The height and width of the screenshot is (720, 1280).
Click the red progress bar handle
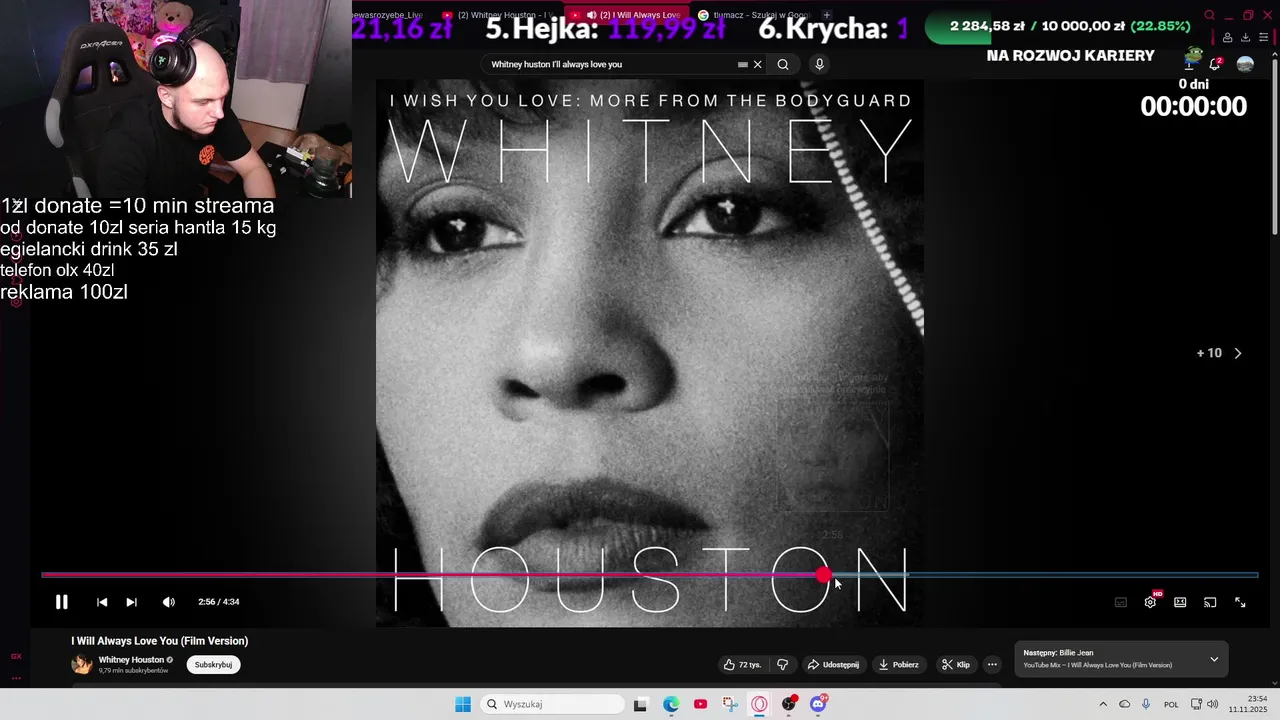(823, 575)
